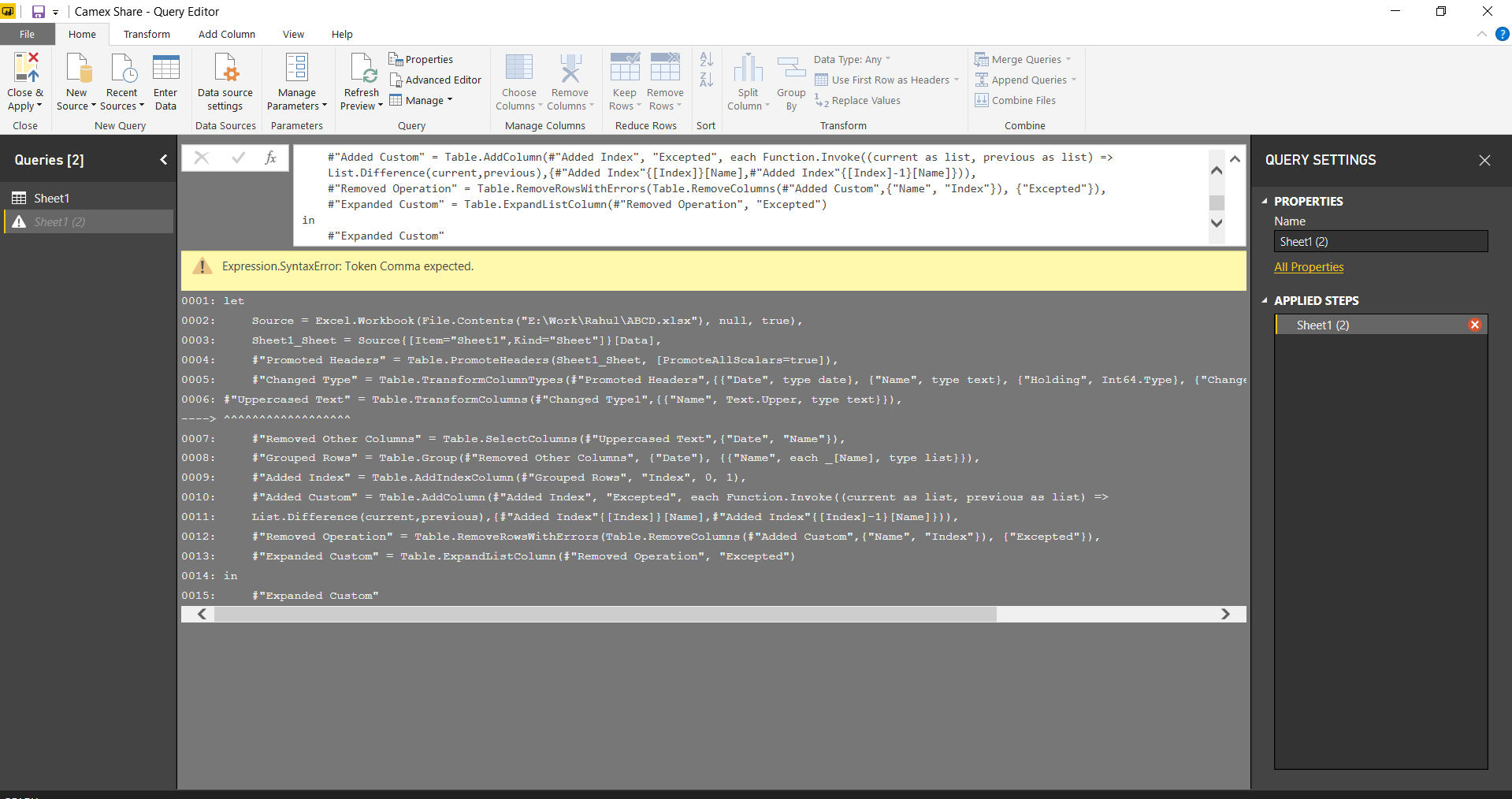
Task: Click Replace Values
Action: coord(857,100)
